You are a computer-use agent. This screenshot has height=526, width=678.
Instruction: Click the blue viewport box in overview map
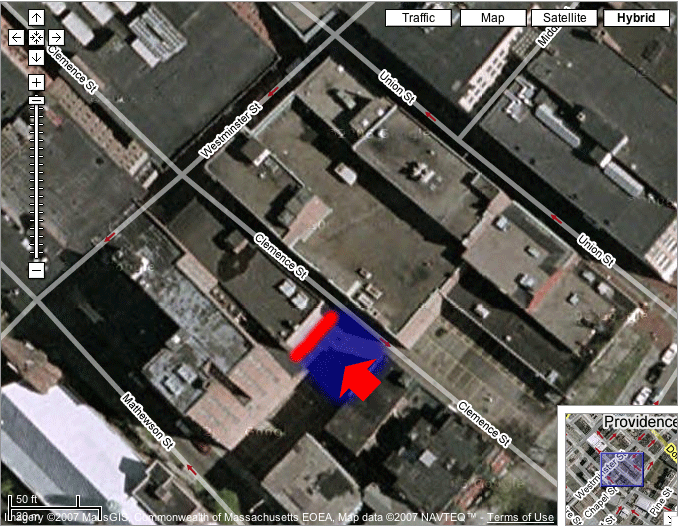click(x=621, y=468)
